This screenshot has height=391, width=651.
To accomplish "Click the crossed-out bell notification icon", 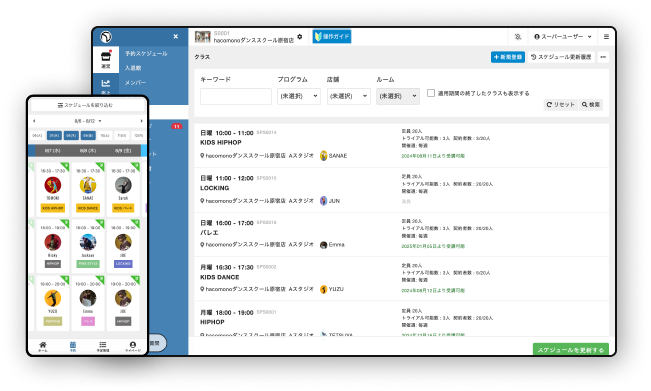I will 517,37.
